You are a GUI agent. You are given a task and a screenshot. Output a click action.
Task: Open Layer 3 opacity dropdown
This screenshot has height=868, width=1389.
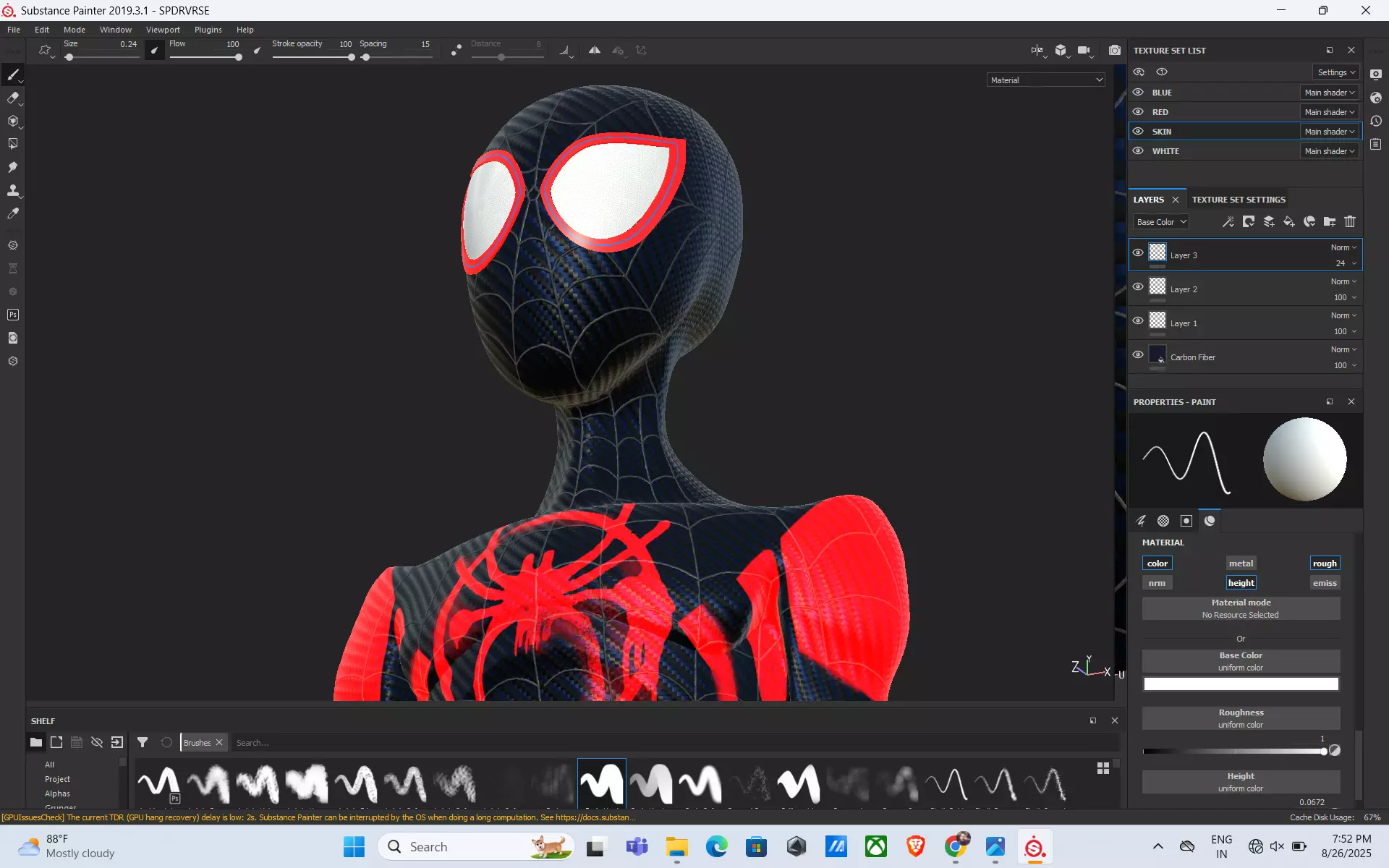click(1346, 263)
